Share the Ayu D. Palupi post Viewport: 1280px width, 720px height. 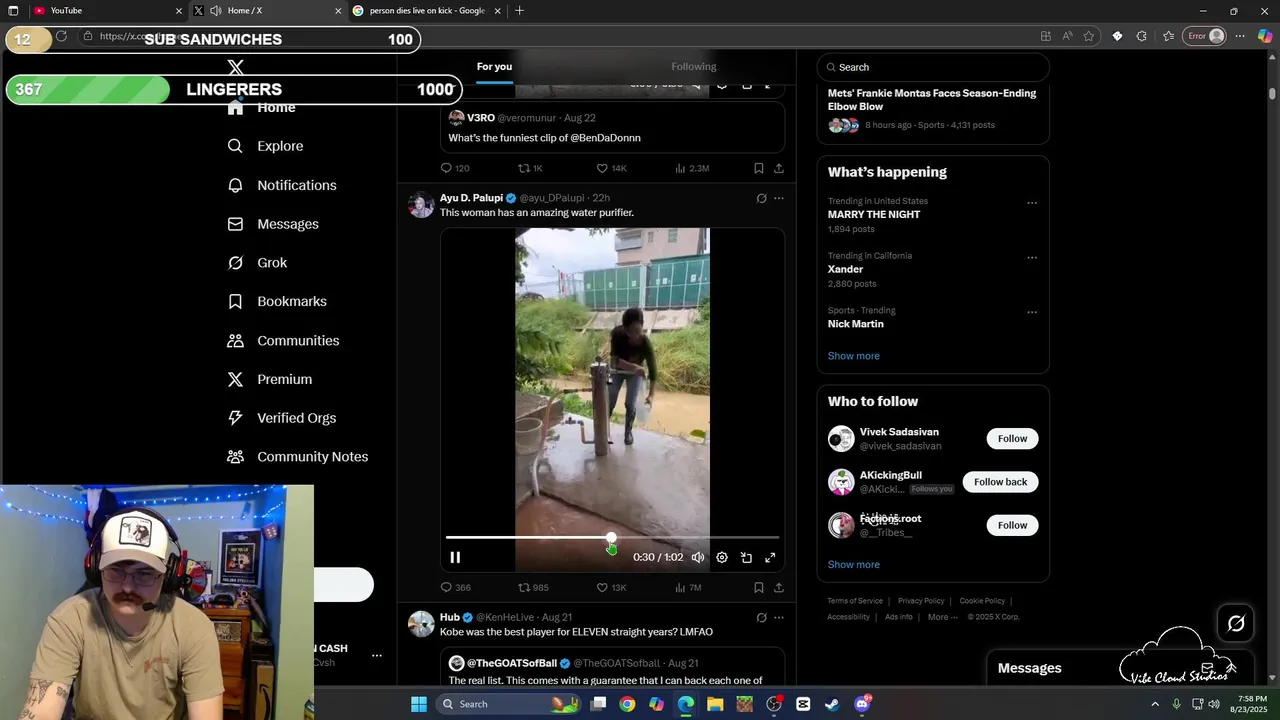coord(779,588)
